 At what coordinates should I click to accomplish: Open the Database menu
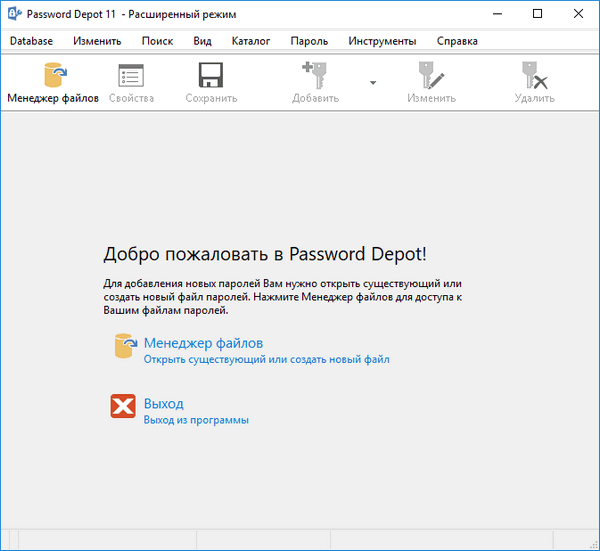[x=31, y=41]
